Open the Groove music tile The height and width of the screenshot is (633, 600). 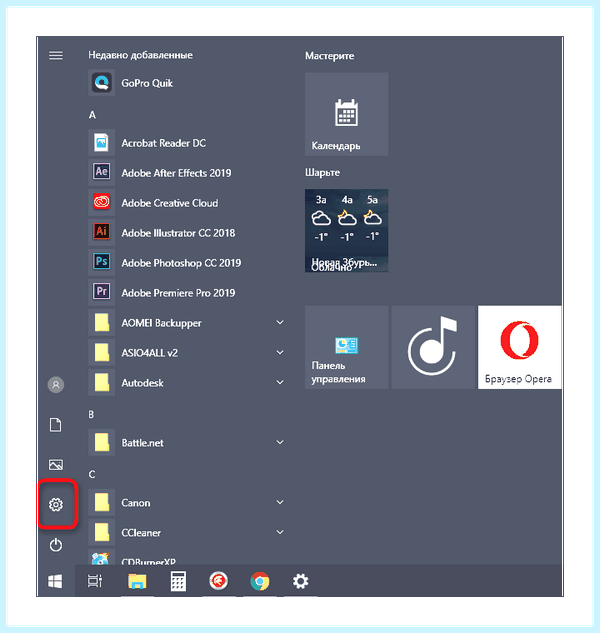click(433, 347)
